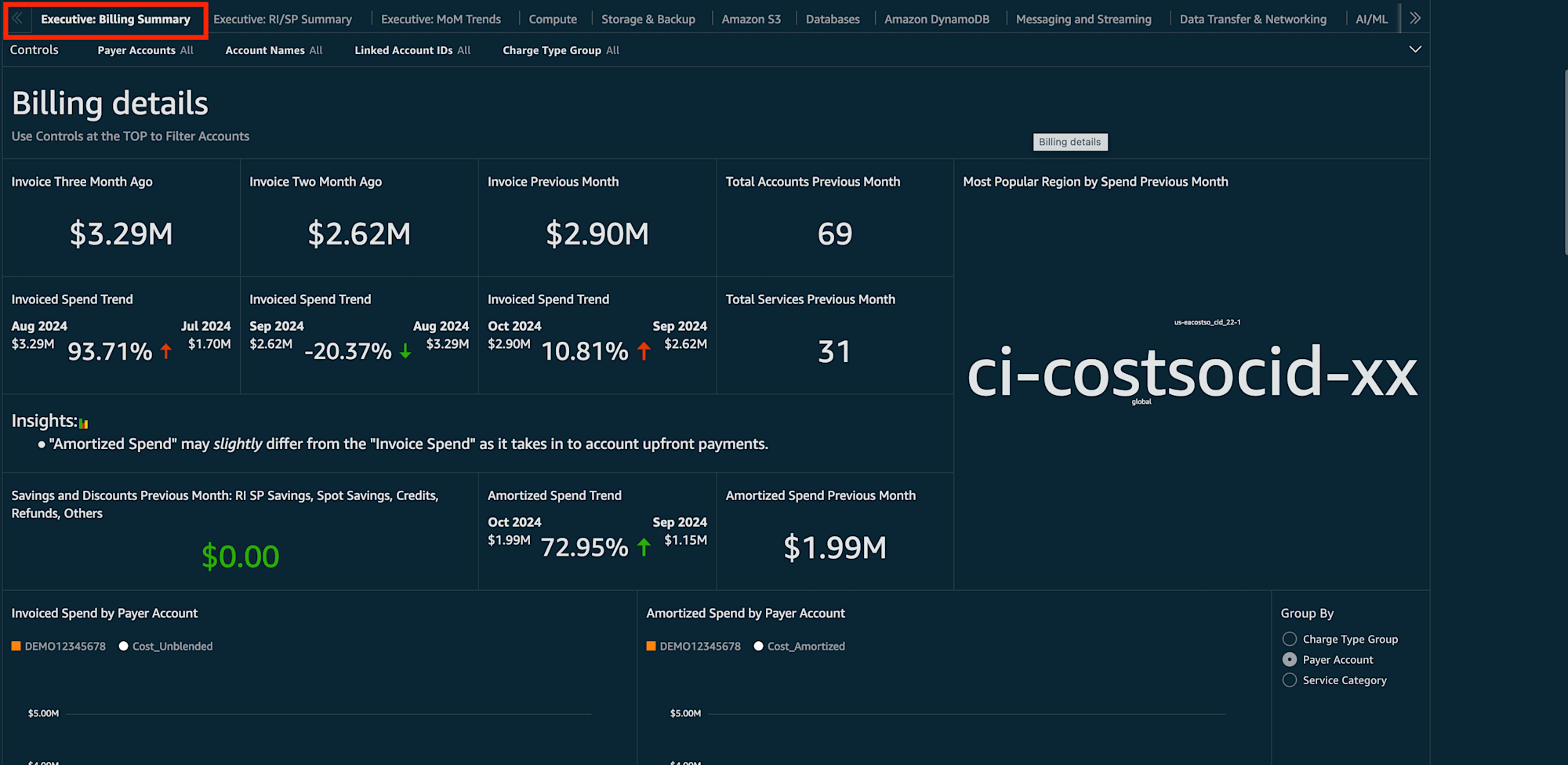1568x765 pixels.
Task: Click the us-eacostso_cid_22-1 region word
Action: pos(1207,322)
